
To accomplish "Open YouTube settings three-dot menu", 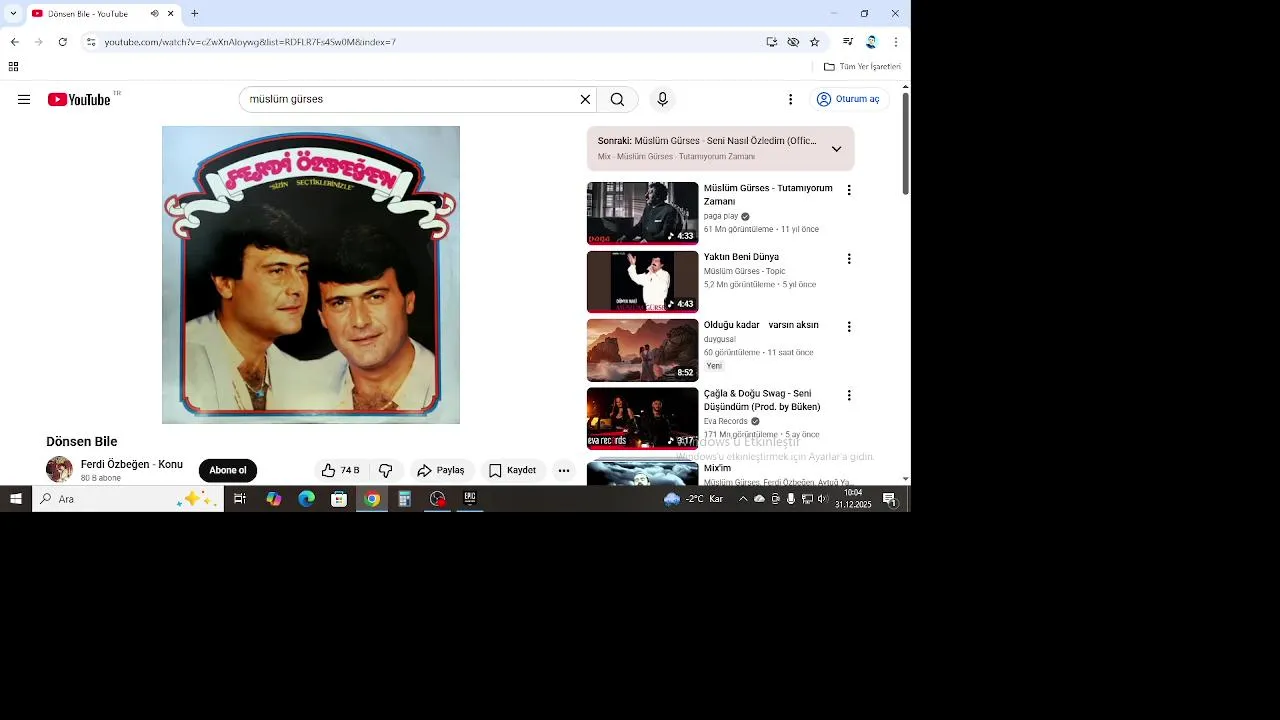I will (x=790, y=99).
